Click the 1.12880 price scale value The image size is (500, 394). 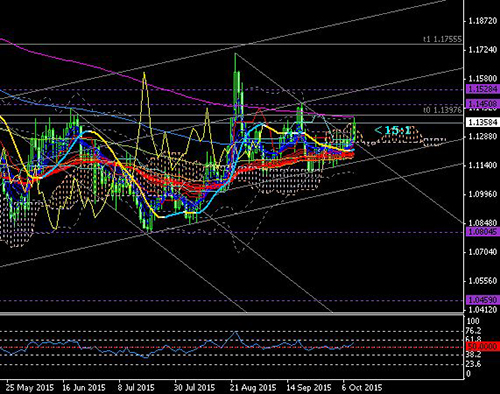pos(483,136)
